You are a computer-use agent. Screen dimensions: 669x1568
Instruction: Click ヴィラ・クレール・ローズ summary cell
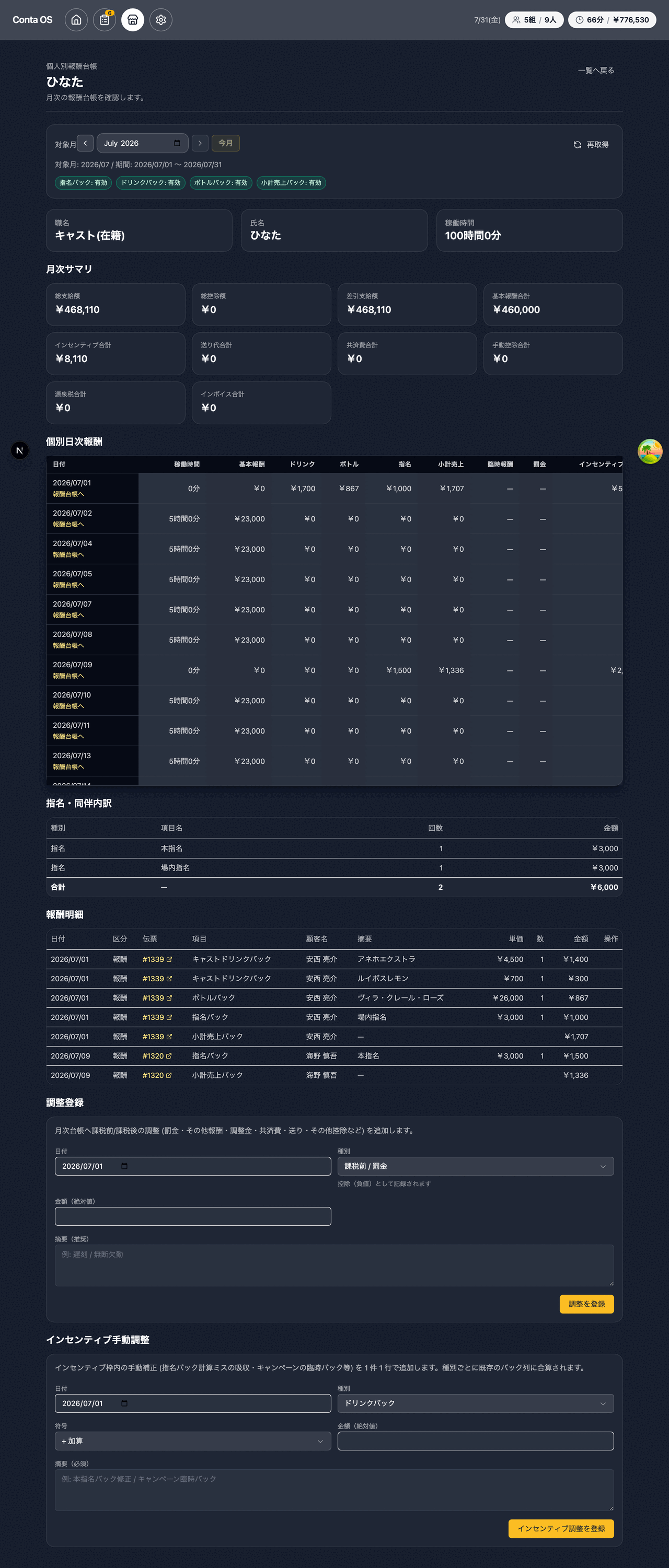click(400, 998)
